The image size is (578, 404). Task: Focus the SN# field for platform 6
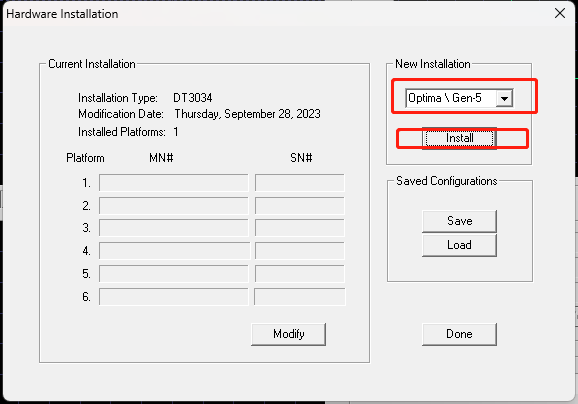click(300, 297)
